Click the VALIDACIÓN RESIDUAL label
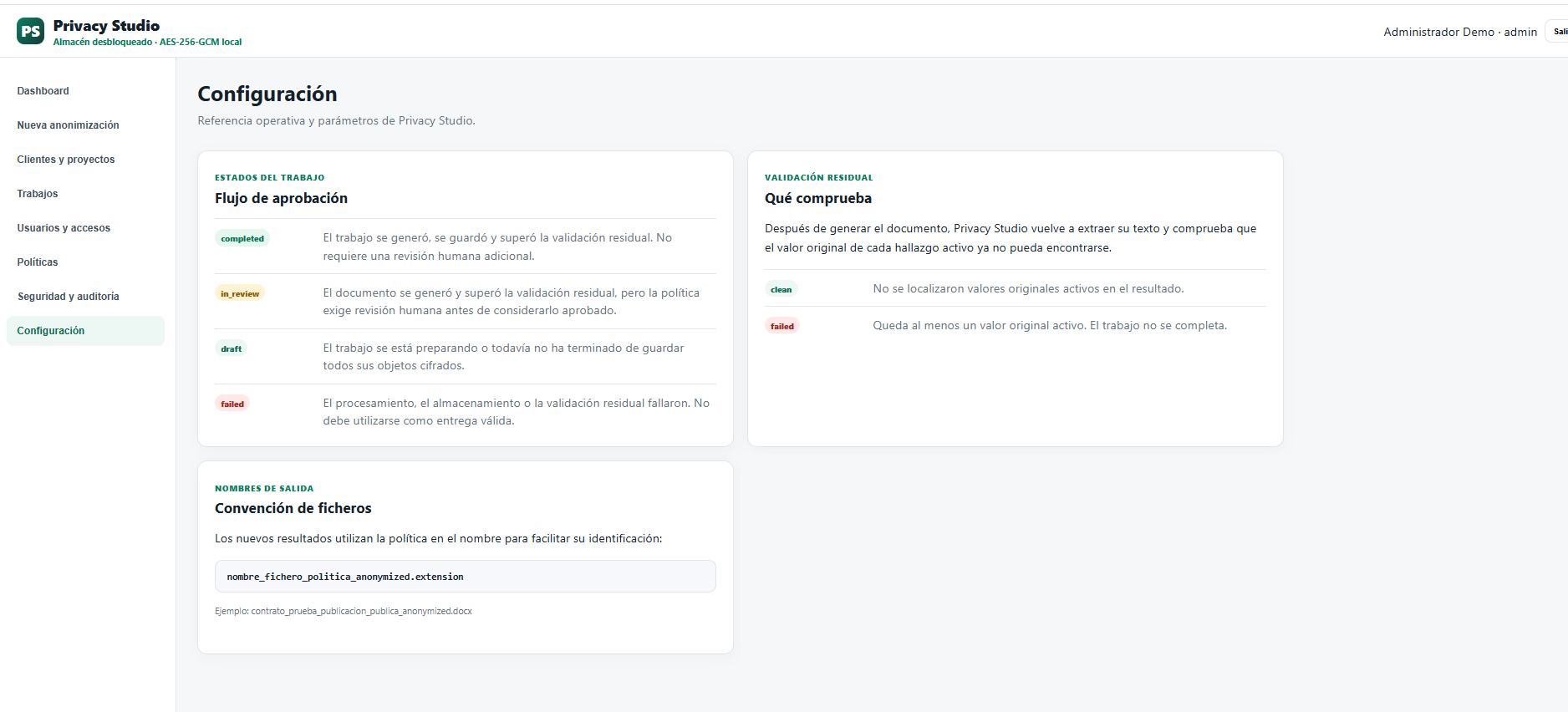Viewport: 1568px width, 712px height. coord(818,177)
